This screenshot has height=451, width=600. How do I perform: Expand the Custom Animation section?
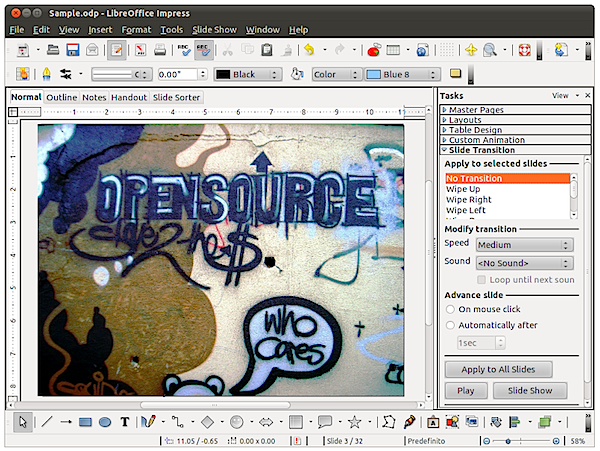pyautogui.click(x=515, y=140)
